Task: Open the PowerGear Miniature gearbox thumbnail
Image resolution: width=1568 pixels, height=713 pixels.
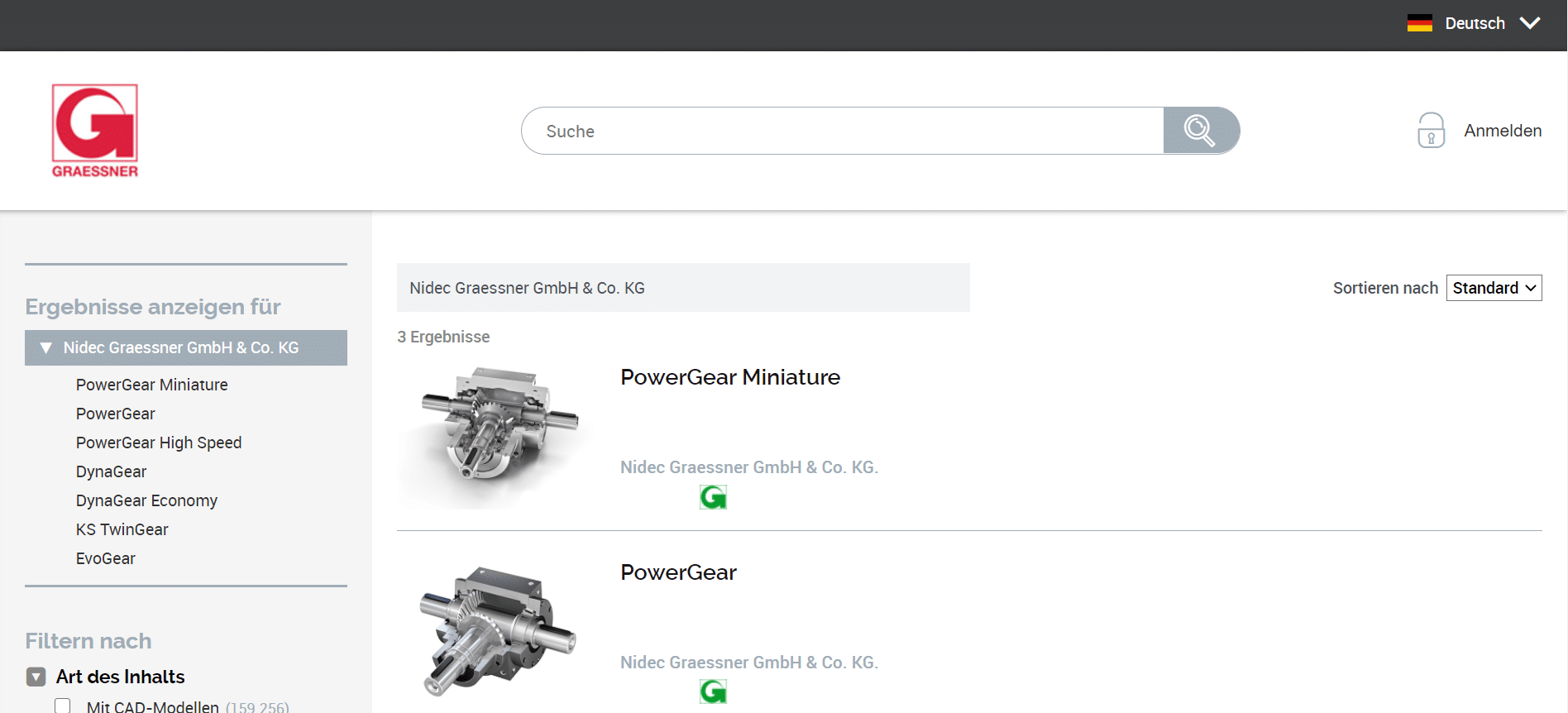Action: pyautogui.click(x=496, y=436)
